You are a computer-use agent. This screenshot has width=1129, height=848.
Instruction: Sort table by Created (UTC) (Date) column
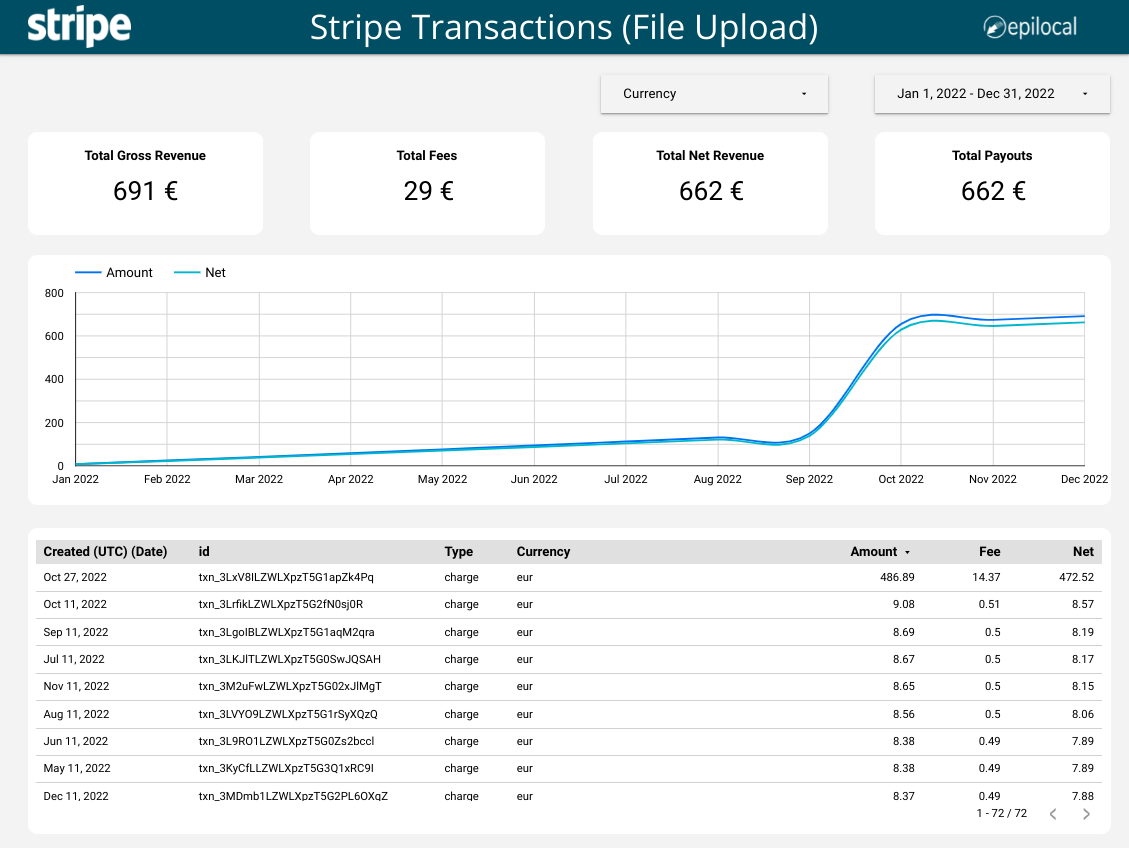click(x=105, y=552)
